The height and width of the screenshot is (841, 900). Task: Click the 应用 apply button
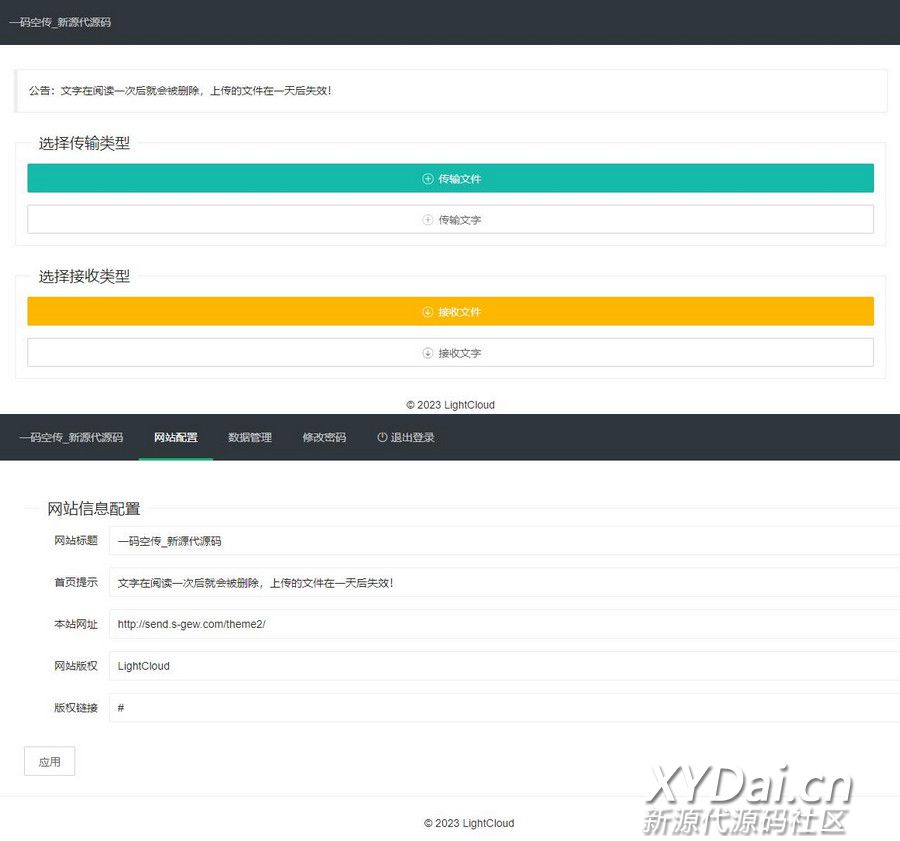tap(49, 761)
